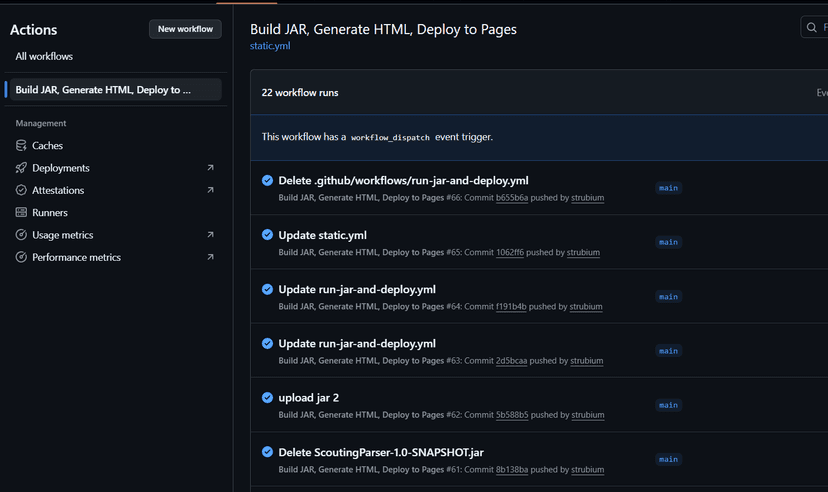Open commit 1062ff6 link
828x492 pixels.
tap(510, 252)
